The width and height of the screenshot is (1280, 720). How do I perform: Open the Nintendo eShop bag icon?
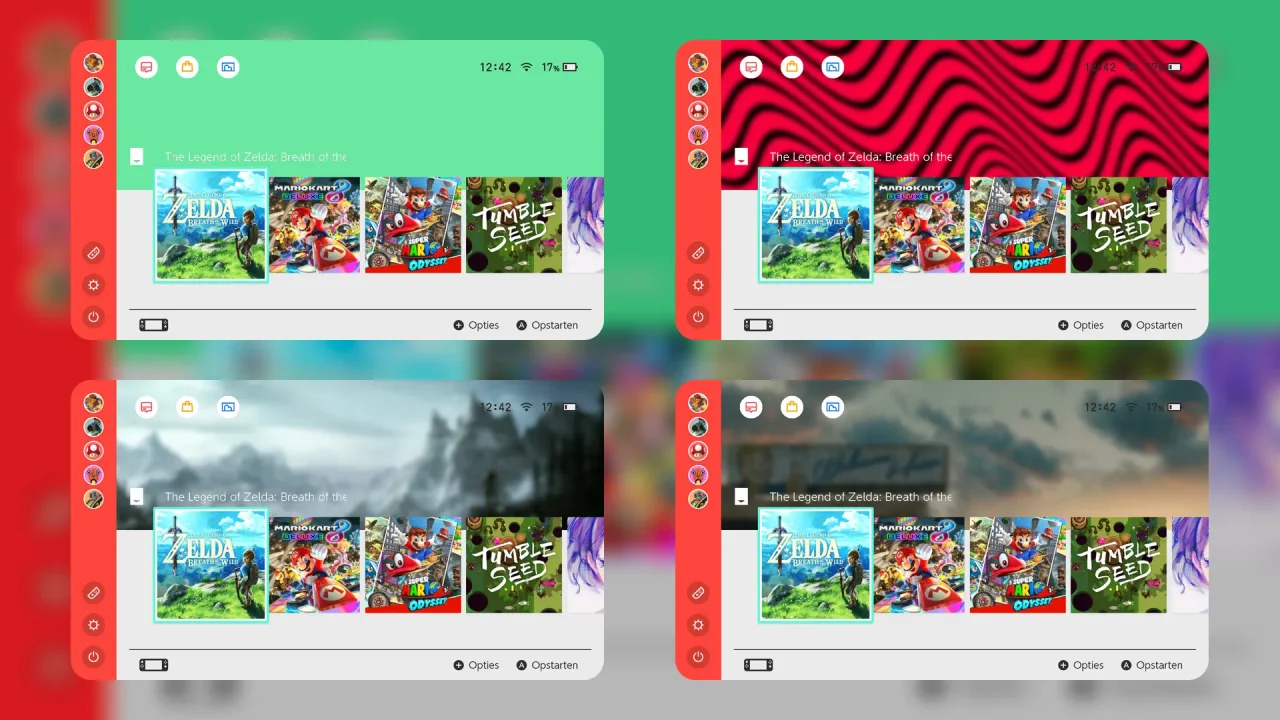pos(187,67)
